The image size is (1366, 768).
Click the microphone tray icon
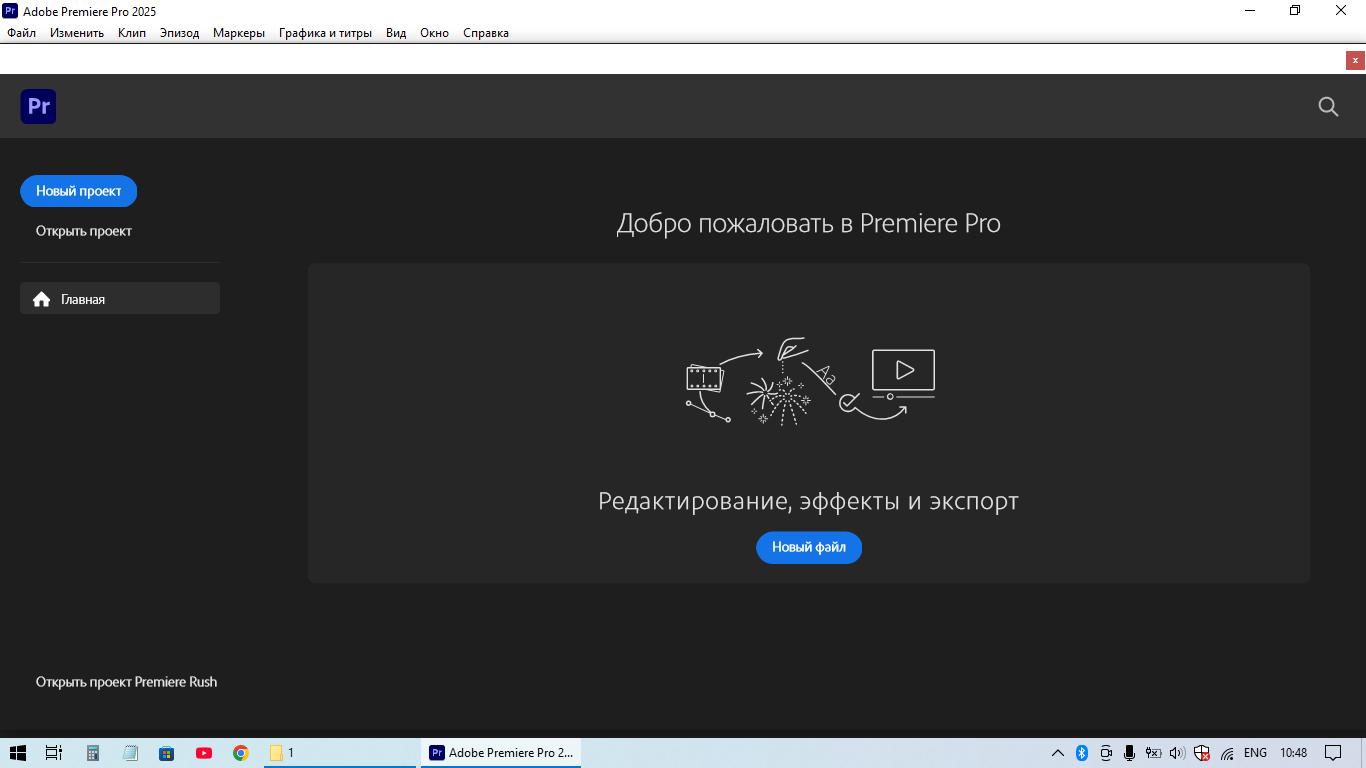1129,753
